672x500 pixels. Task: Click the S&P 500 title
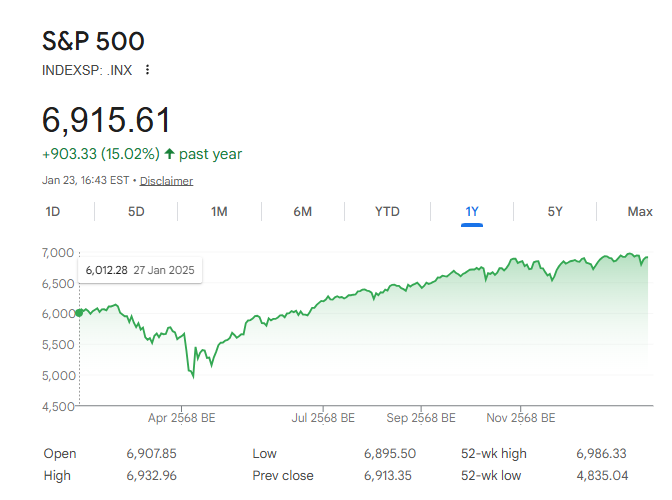tap(93, 41)
